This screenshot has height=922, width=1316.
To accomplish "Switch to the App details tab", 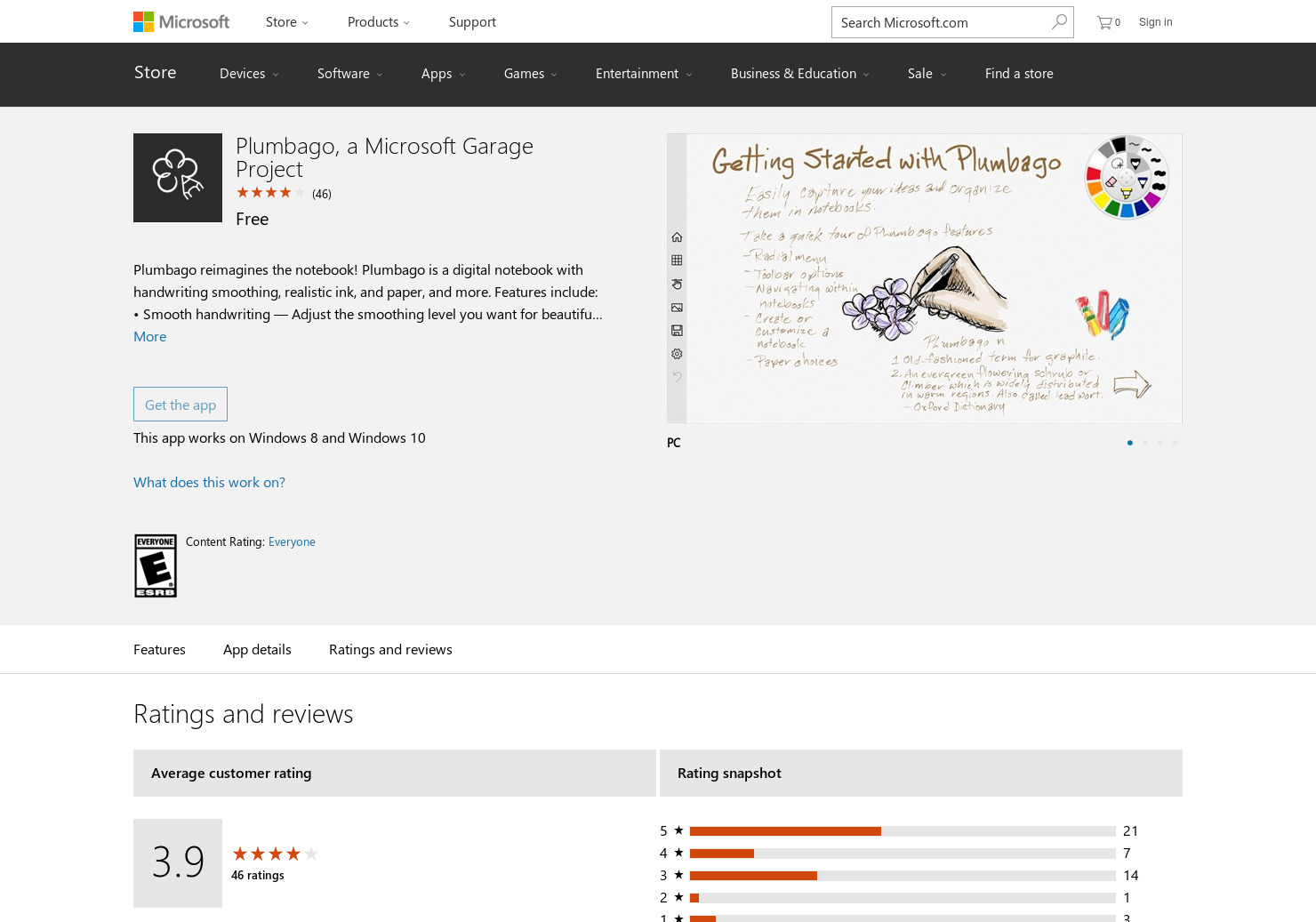I will 257,650.
